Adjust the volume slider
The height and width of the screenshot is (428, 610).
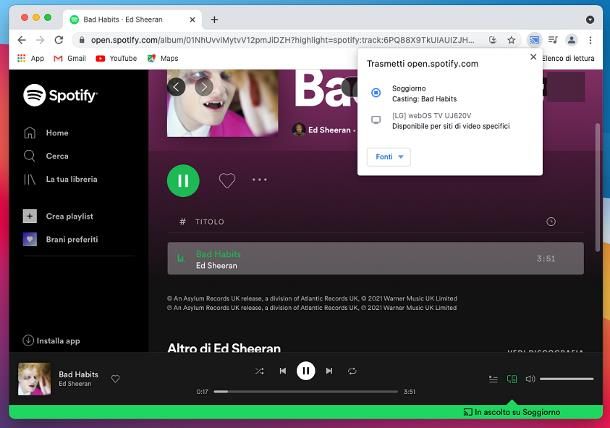point(567,379)
